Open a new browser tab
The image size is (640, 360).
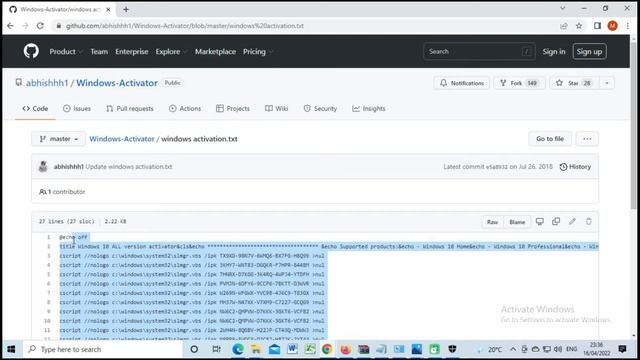click(126, 9)
